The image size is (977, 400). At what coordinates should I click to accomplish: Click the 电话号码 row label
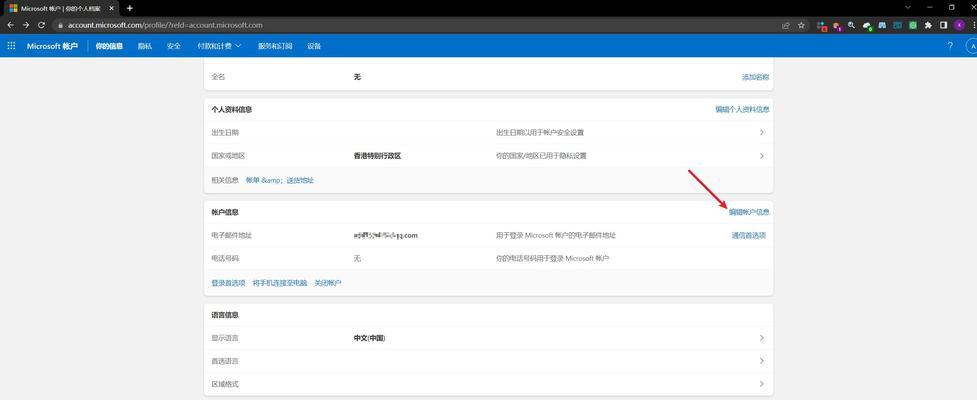(x=225, y=258)
